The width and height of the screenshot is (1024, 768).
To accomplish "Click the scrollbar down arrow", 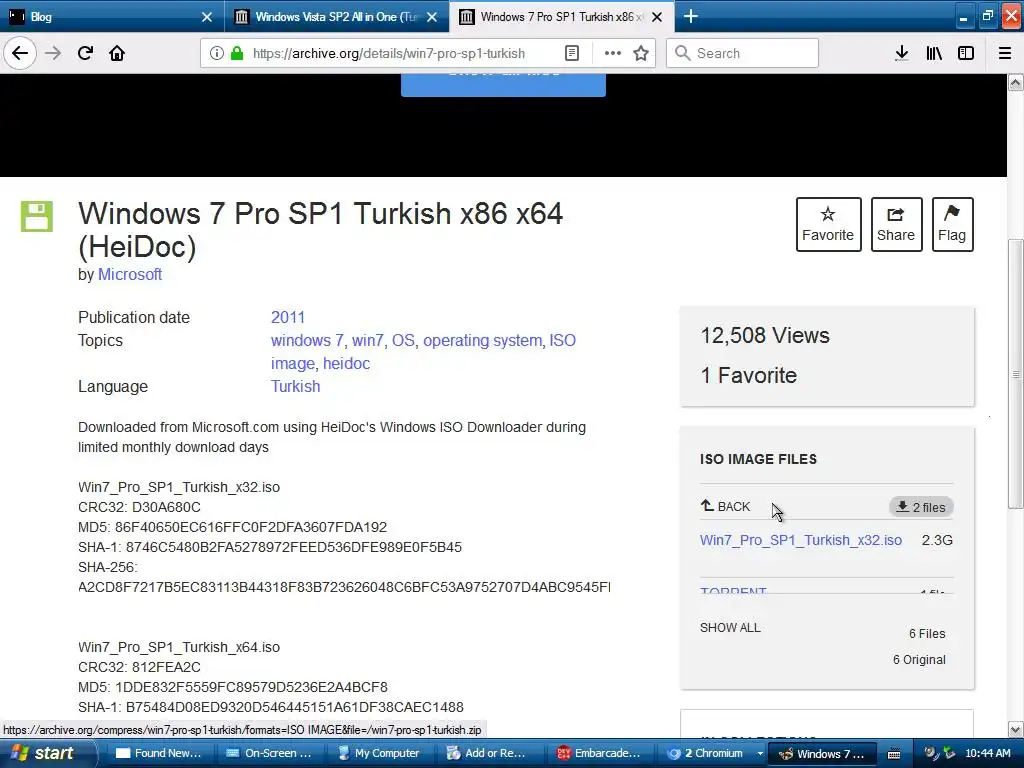I will [1016, 729].
